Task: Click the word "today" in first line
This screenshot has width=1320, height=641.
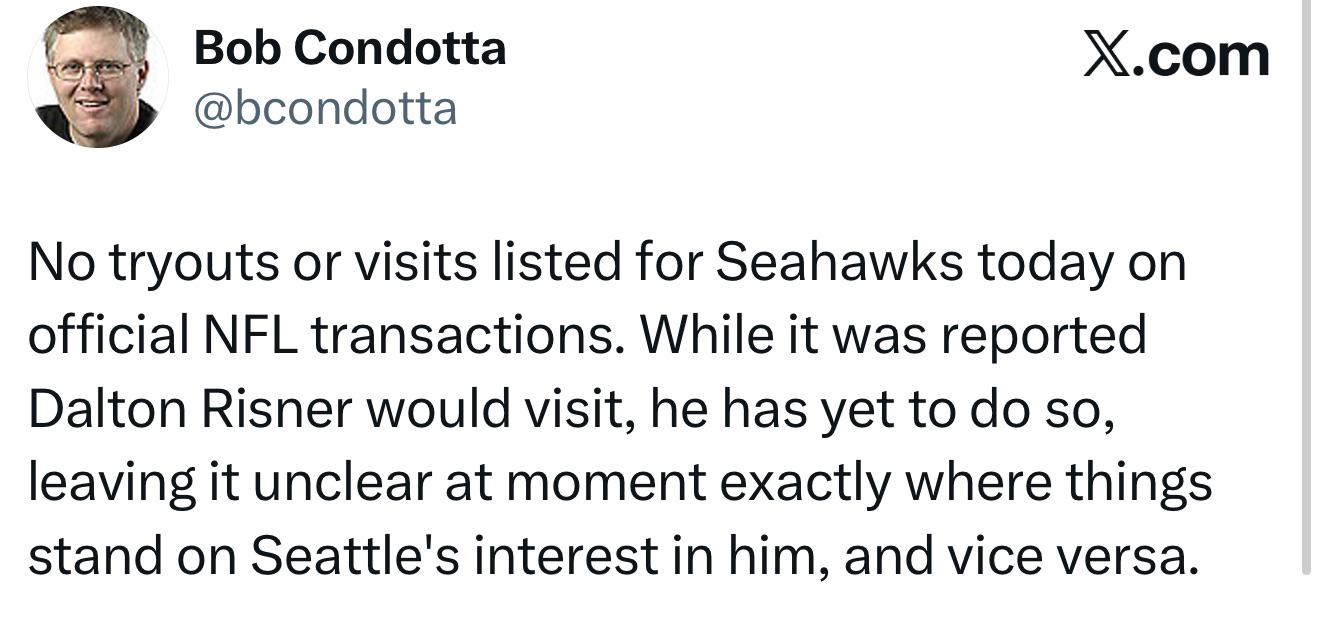Action: tap(1045, 264)
